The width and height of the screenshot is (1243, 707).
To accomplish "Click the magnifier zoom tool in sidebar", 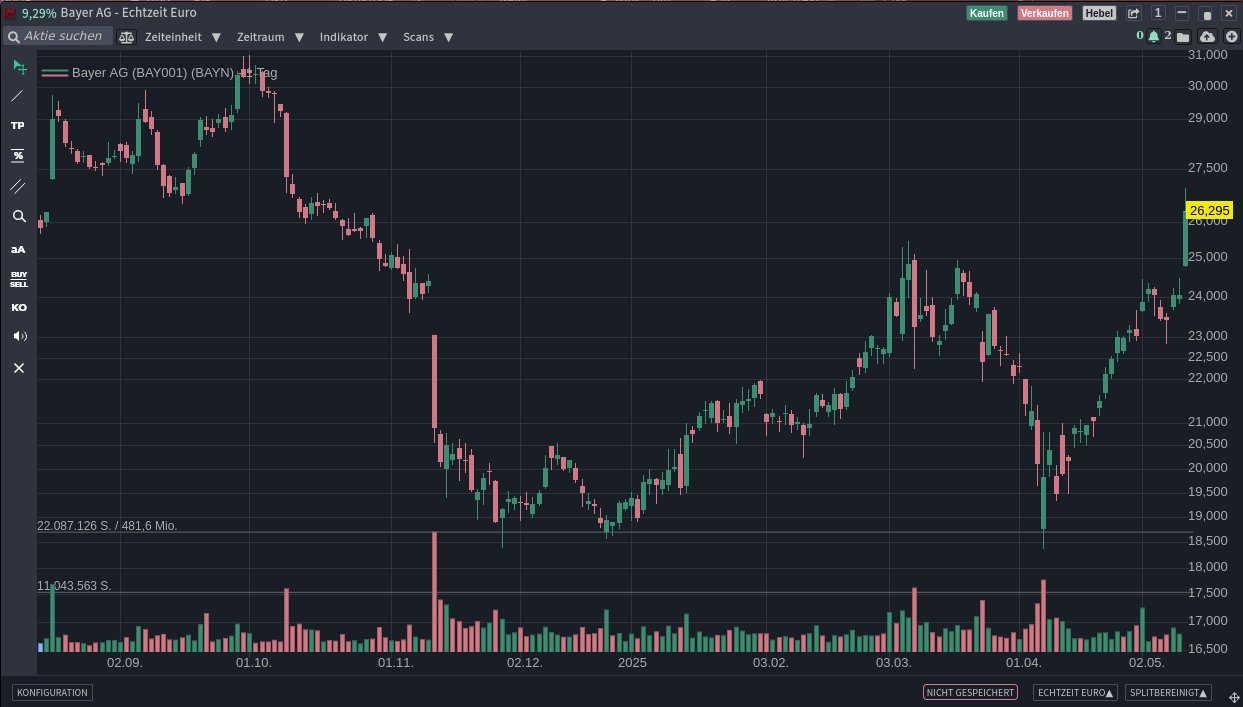I will (18, 216).
